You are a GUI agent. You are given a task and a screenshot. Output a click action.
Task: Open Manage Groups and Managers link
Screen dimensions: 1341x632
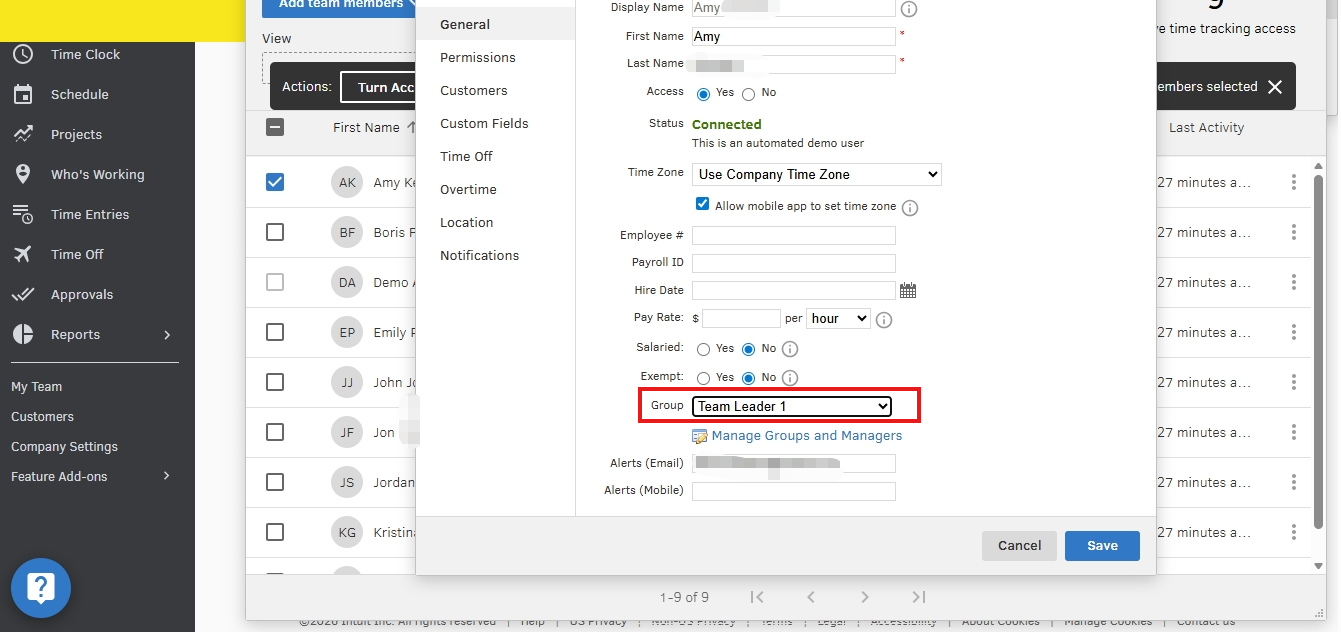(x=806, y=436)
